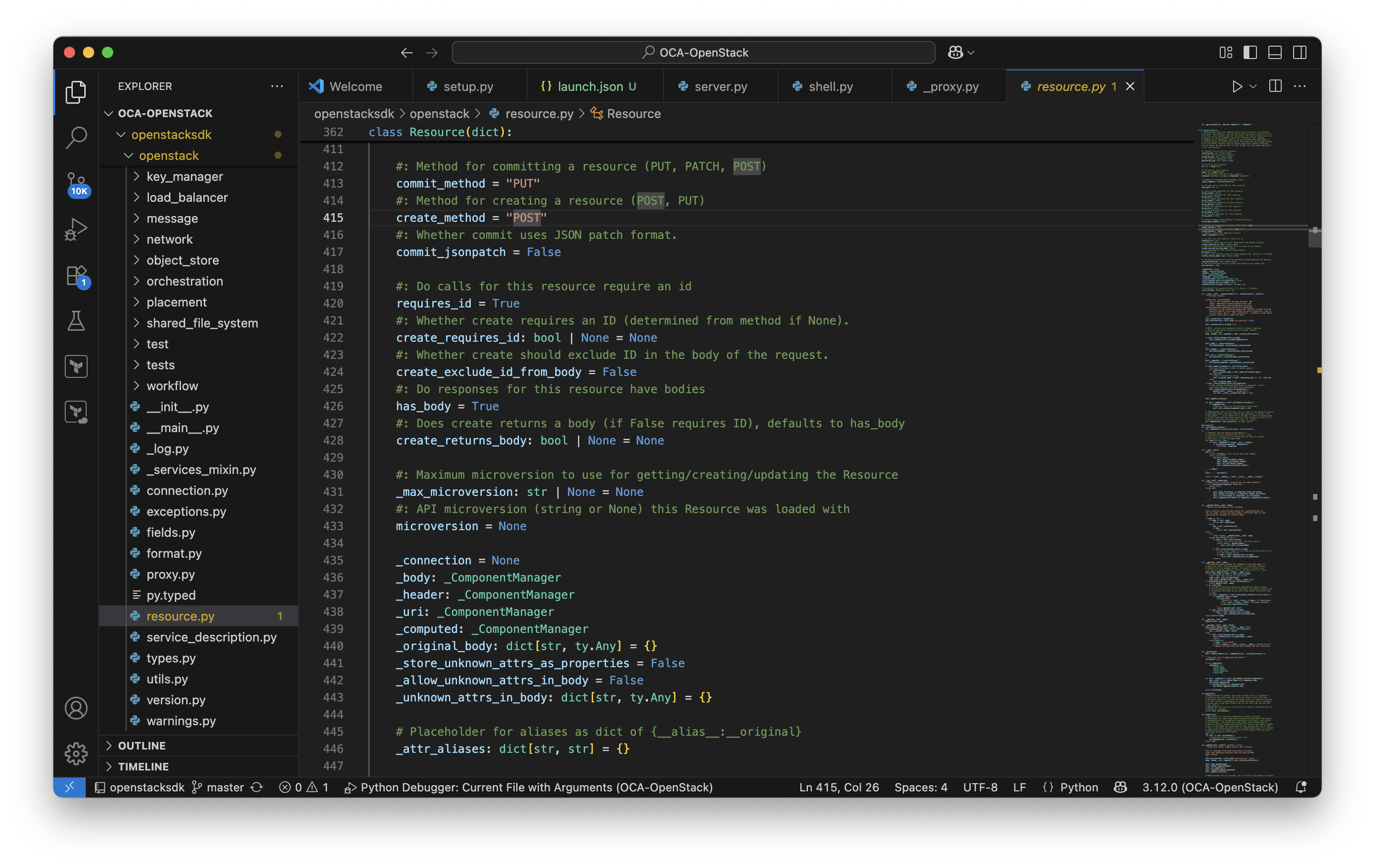Open Run and Debug view
Image resolution: width=1375 pixels, height=868 pixels.
point(76,229)
